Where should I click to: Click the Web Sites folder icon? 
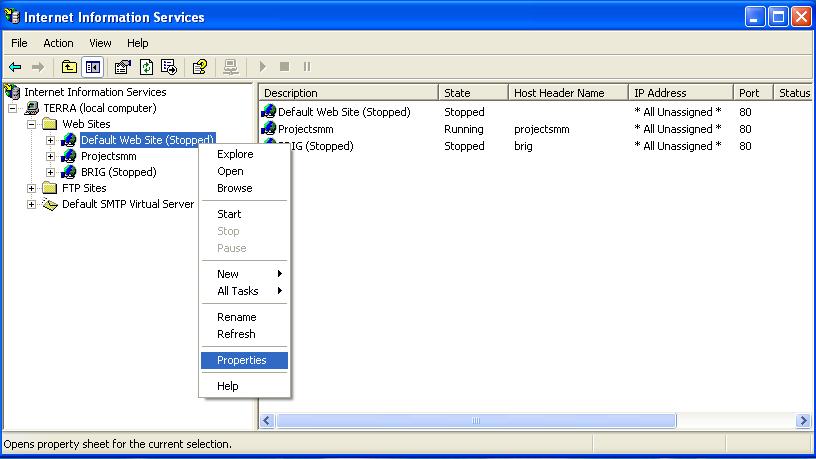(50, 124)
